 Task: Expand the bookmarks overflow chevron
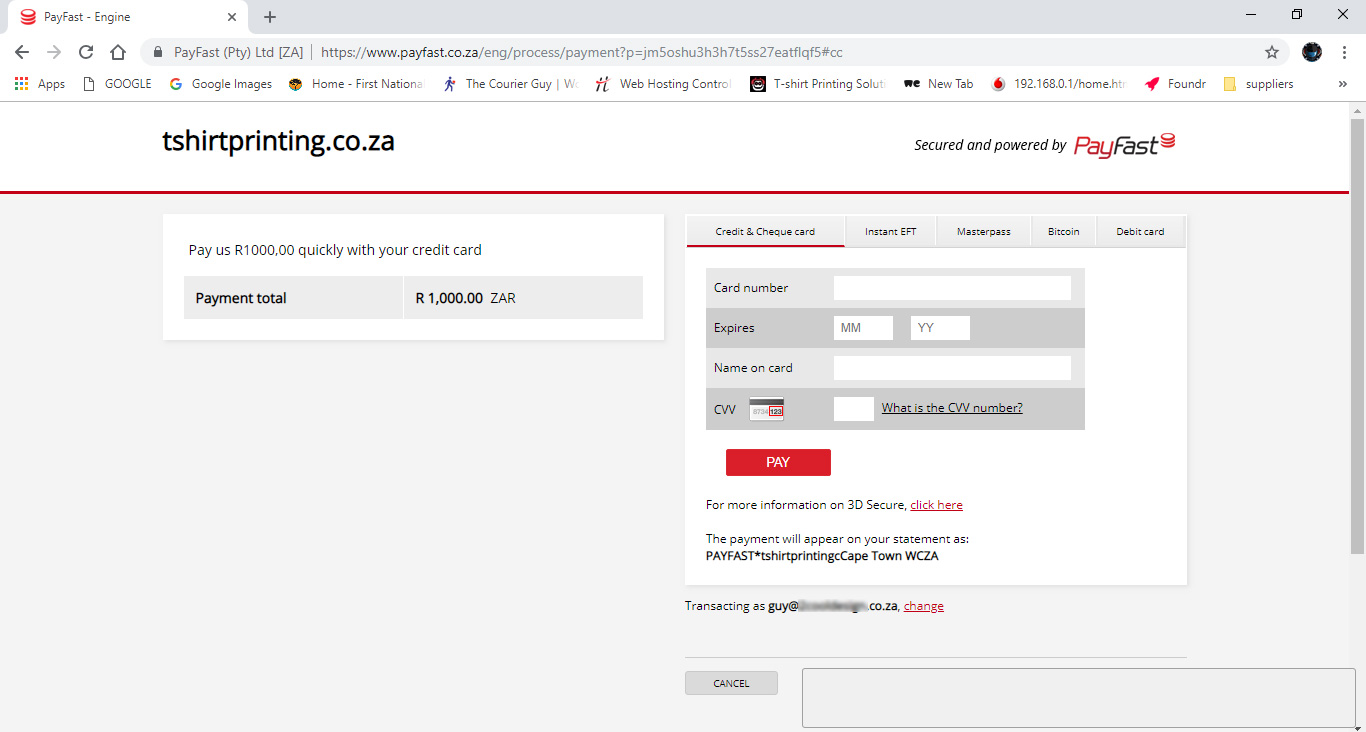[x=1342, y=84]
